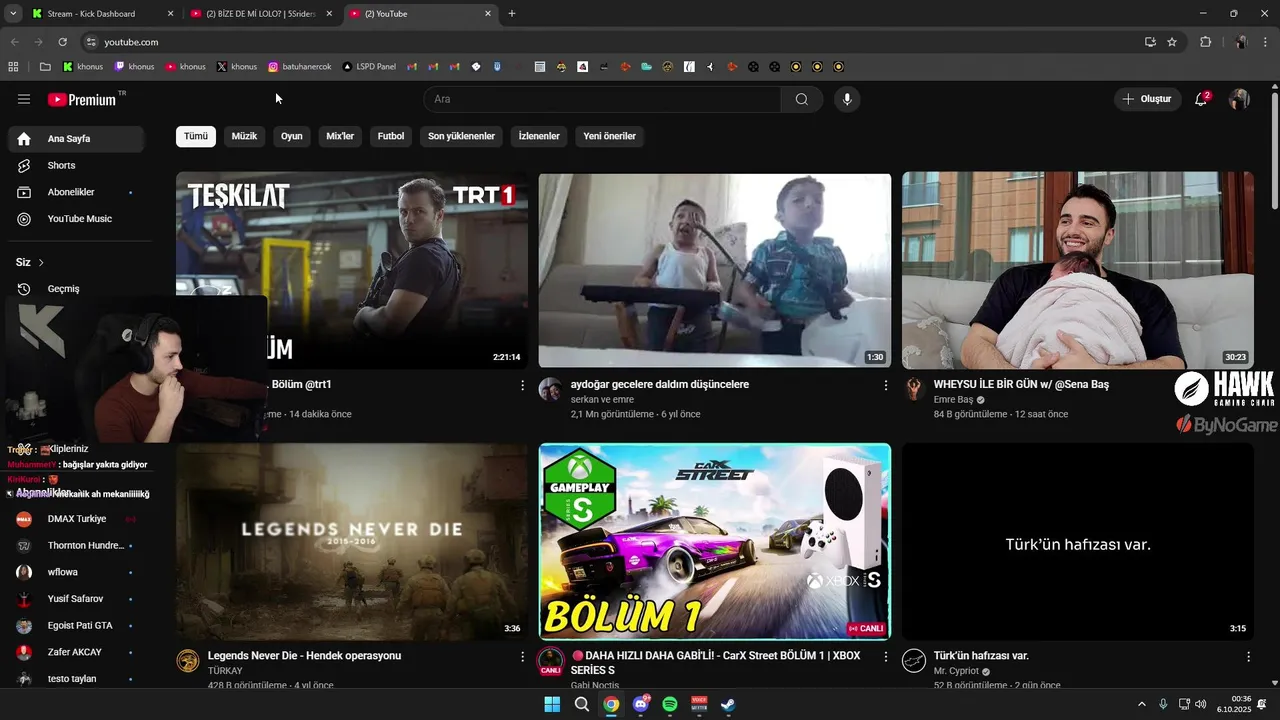Open the Chrome tab search dropdown
Screen dimensions: 1280x720
(x=13, y=14)
